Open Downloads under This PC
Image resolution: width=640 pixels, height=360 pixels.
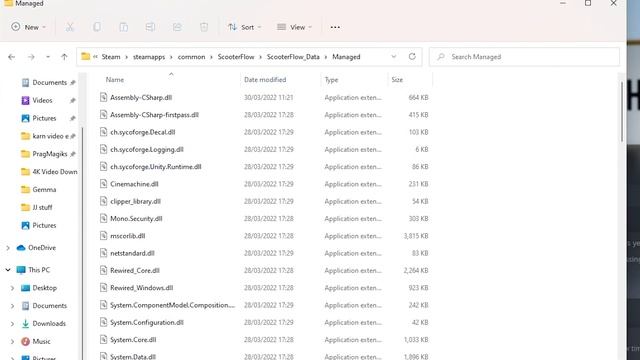(49, 324)
